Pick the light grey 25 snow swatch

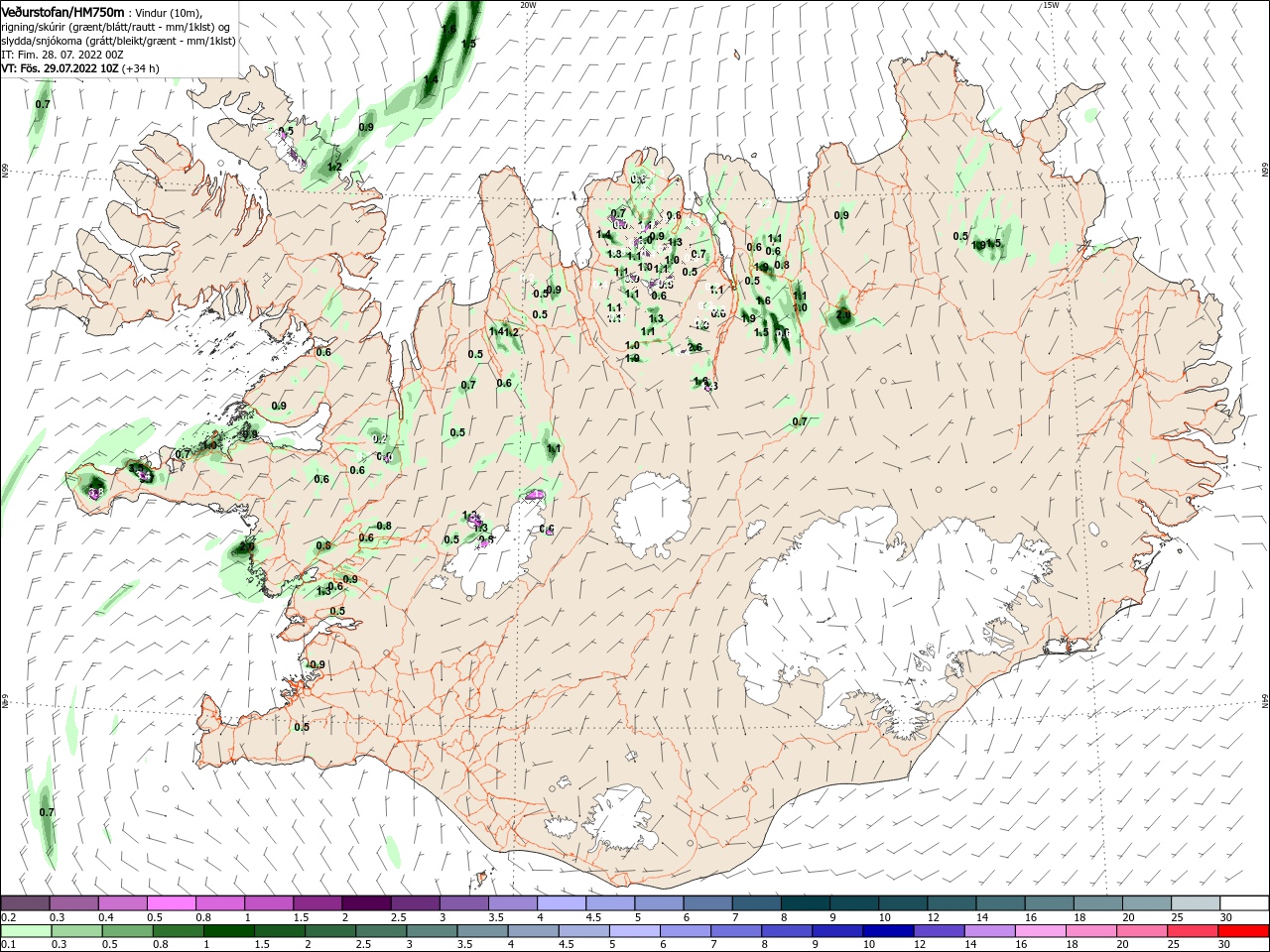1196,903
